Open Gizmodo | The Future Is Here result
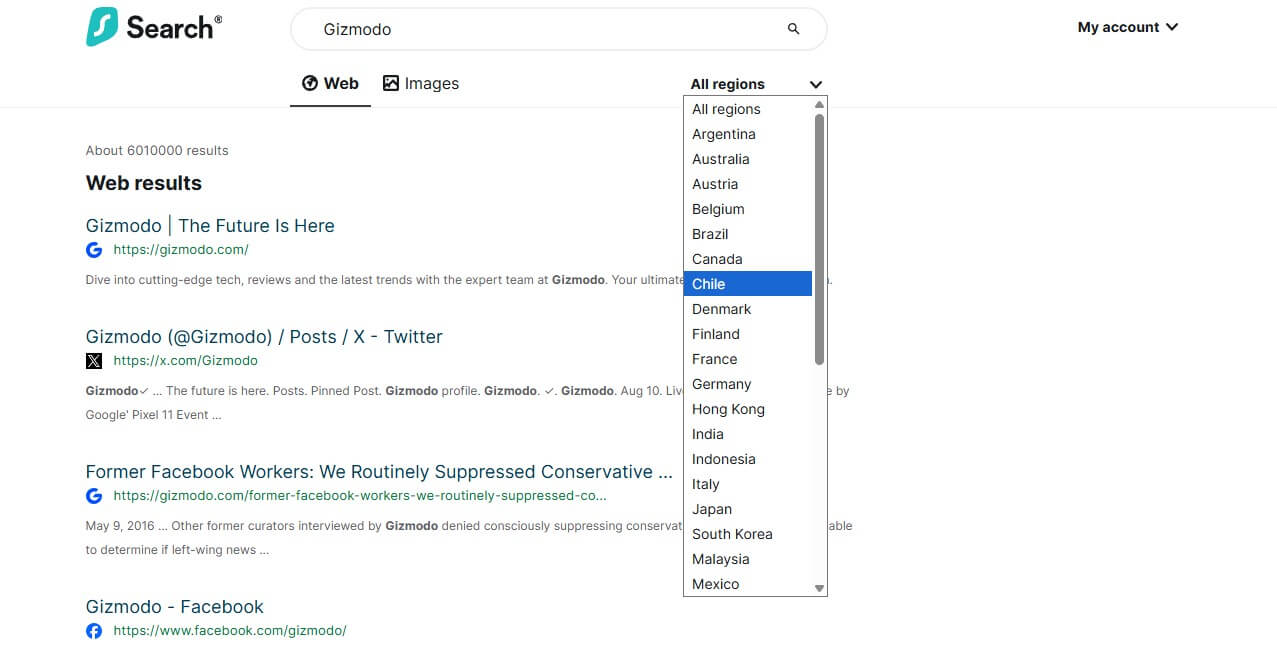 click(x=210, y=226)
